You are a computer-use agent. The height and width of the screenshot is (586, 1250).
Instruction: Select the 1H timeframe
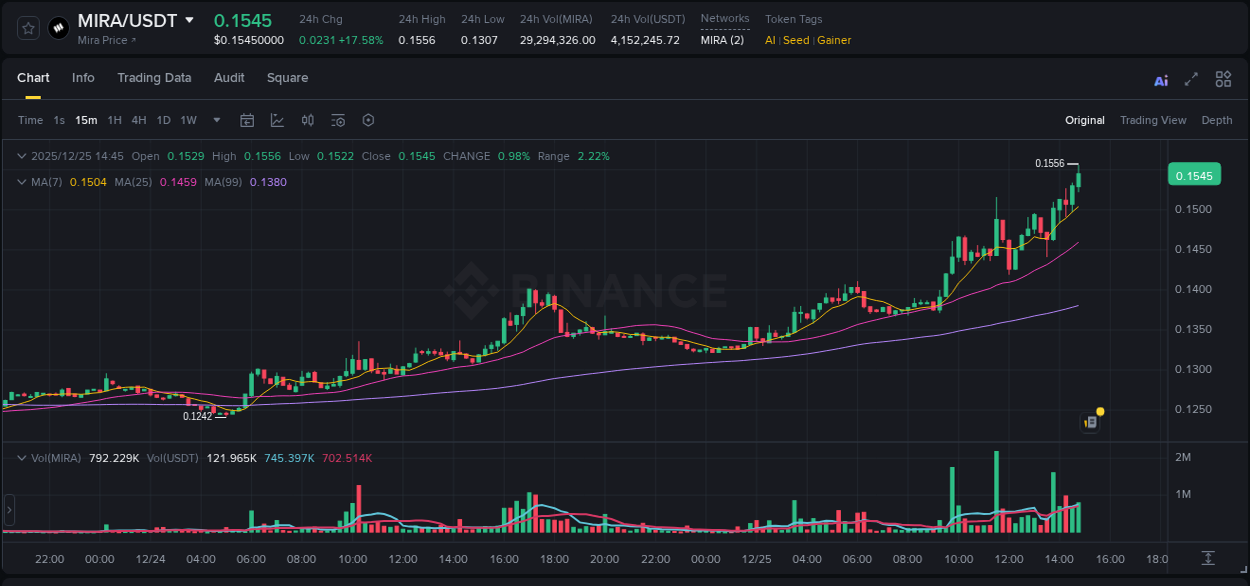coord(113,120)
